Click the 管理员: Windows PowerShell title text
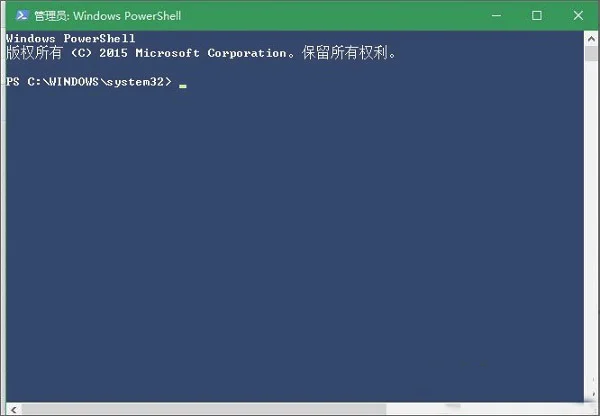 [108, 16]
